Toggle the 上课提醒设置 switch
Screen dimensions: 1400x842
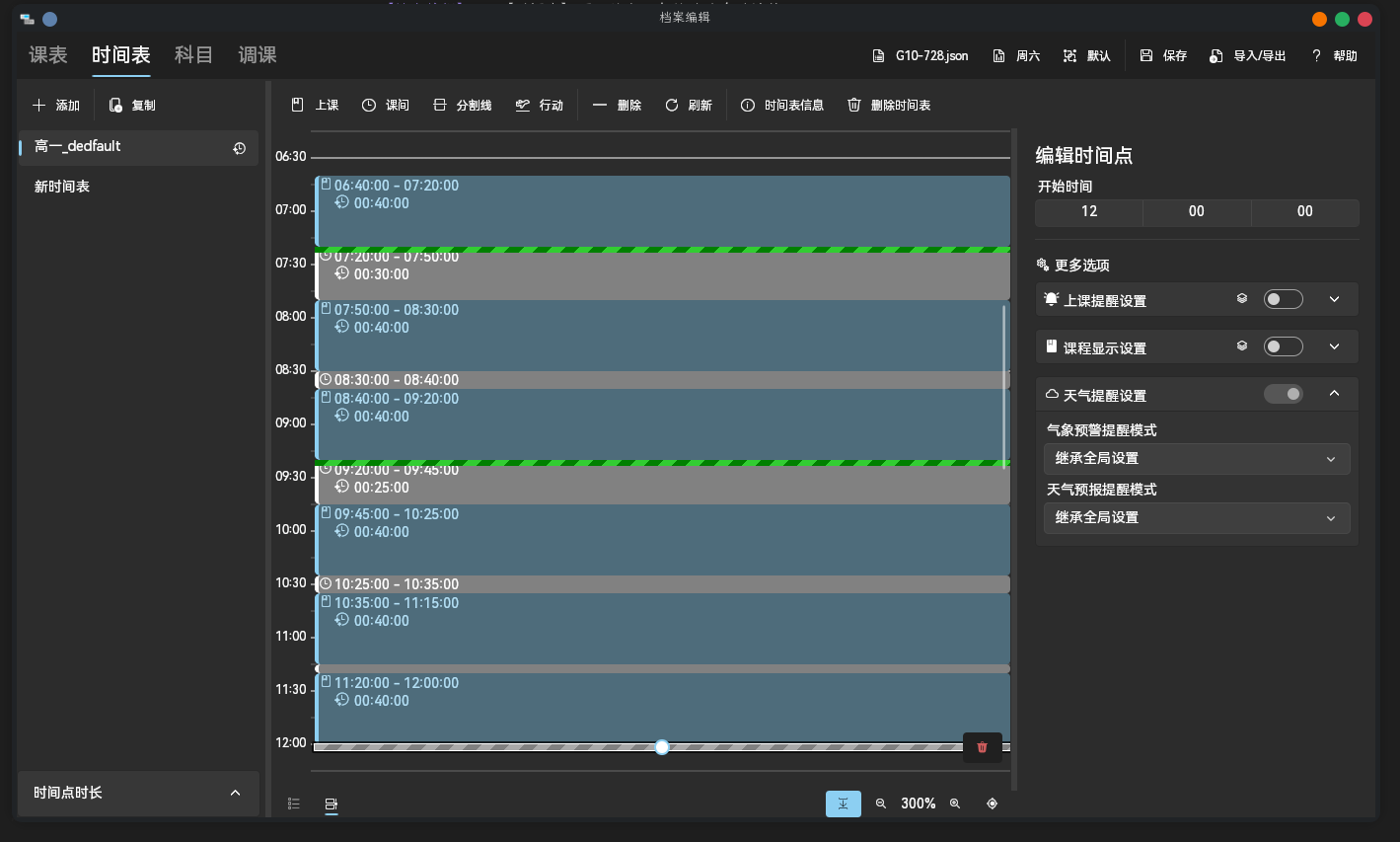[x=1283, y=299]
